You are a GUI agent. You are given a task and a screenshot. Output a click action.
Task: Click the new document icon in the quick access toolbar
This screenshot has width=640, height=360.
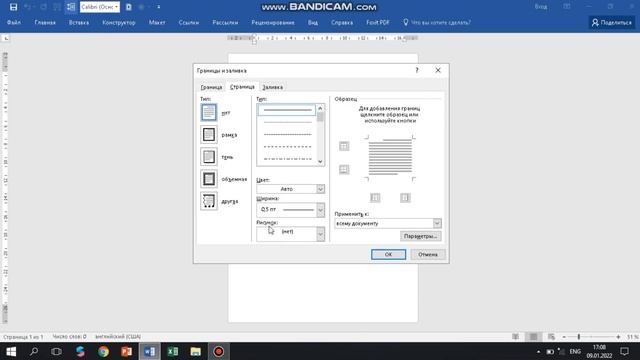pyautogui.click(x=129, y=7)
